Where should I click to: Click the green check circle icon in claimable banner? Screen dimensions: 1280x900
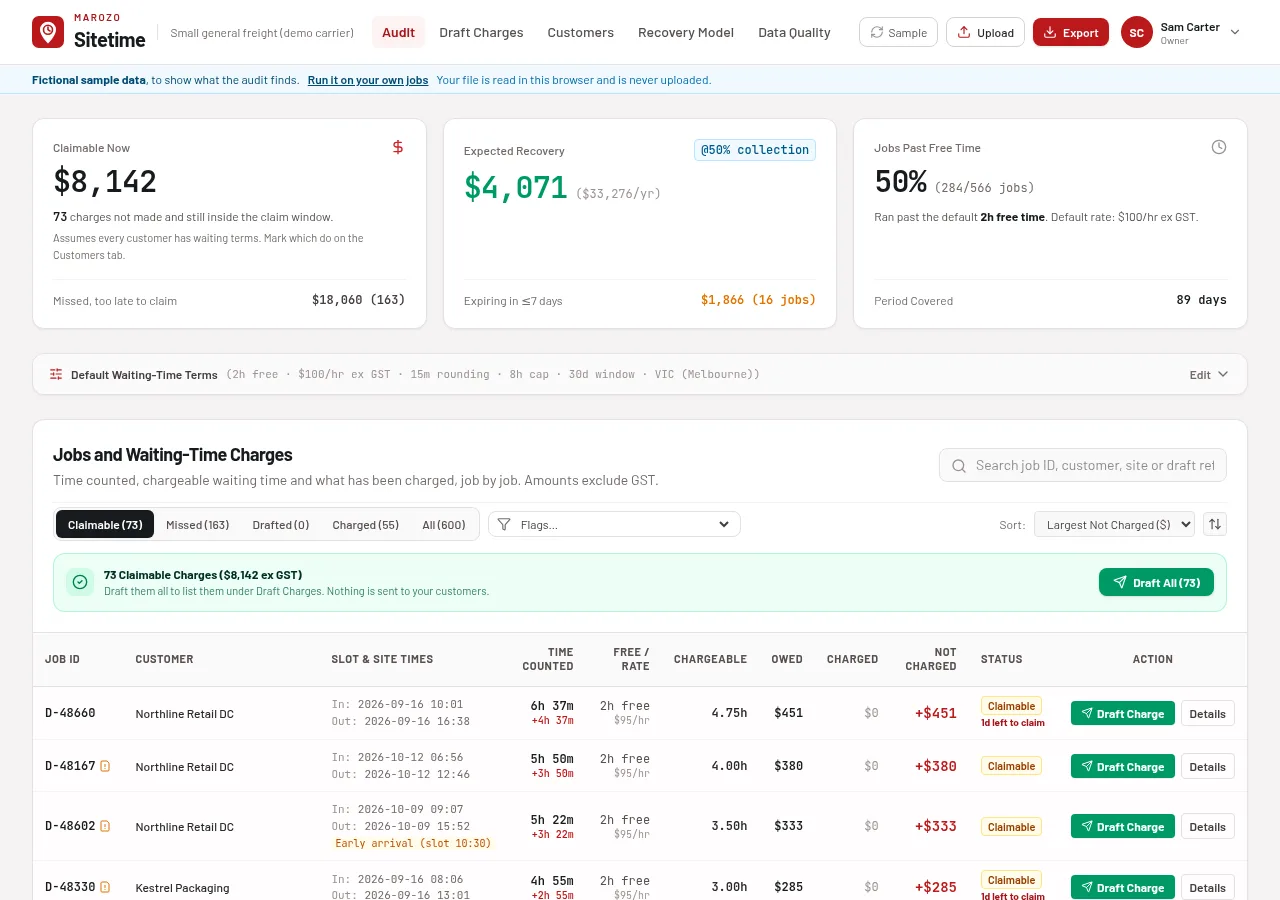tap(80, 582)
